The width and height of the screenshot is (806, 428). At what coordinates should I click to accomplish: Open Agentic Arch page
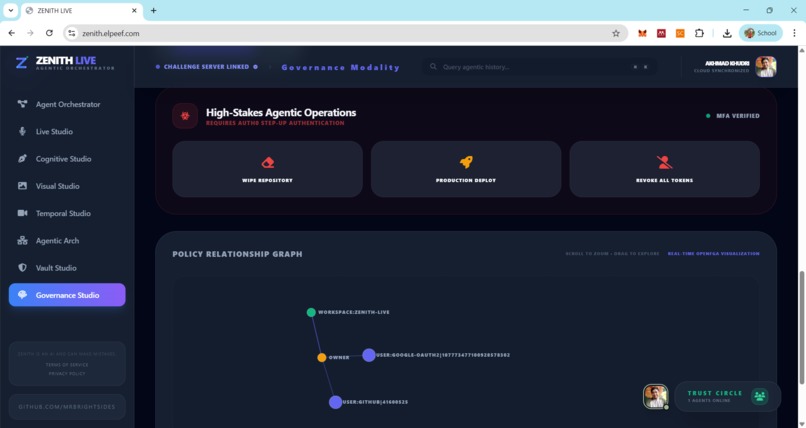tap(67, 240)
